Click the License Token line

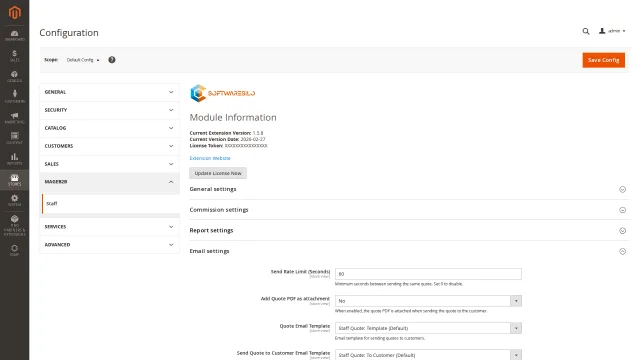[228, 146]
